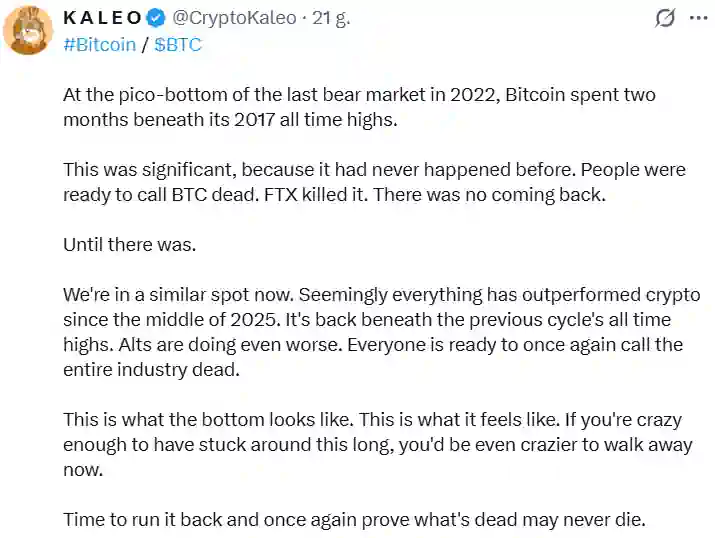Open KALEO's profile avatar picture

(x=28, y=31)
